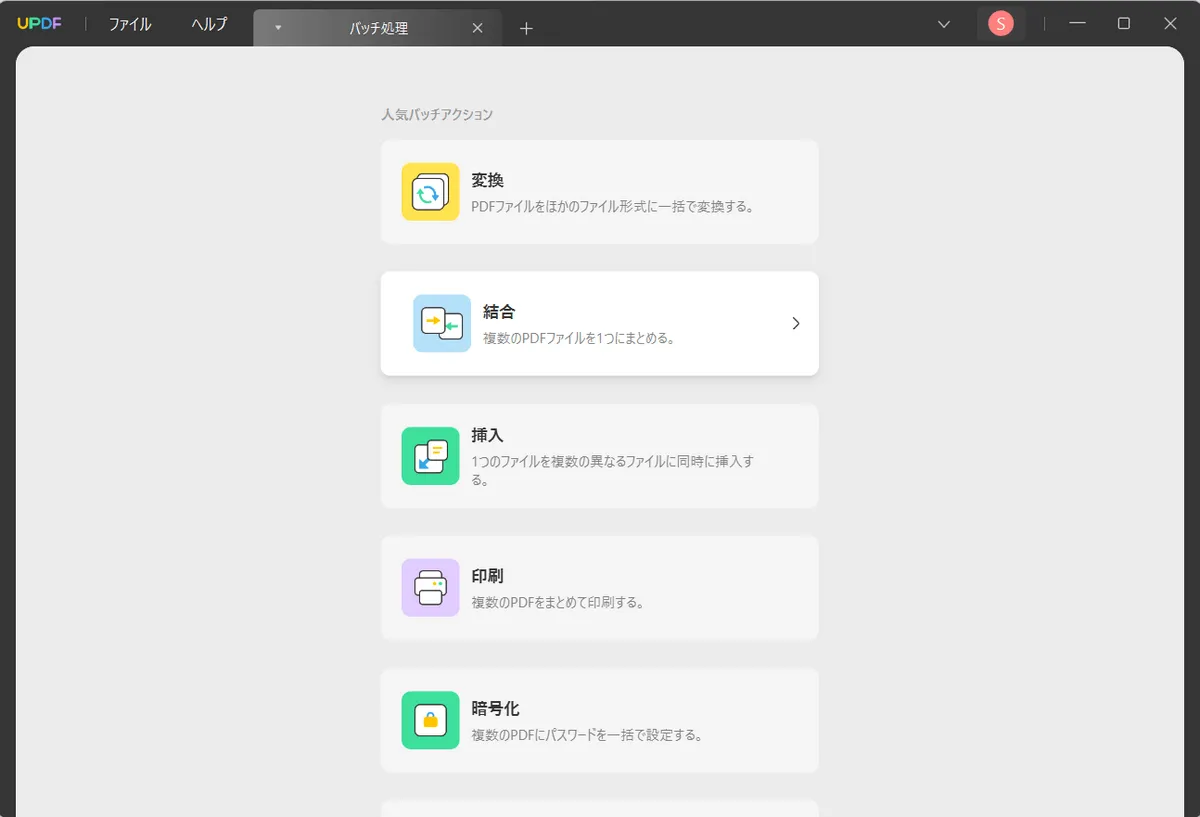Expand the title bar chevron dropdown
Screen dimensions: 1200x817
pyautogui.click(x=943, y=24)
